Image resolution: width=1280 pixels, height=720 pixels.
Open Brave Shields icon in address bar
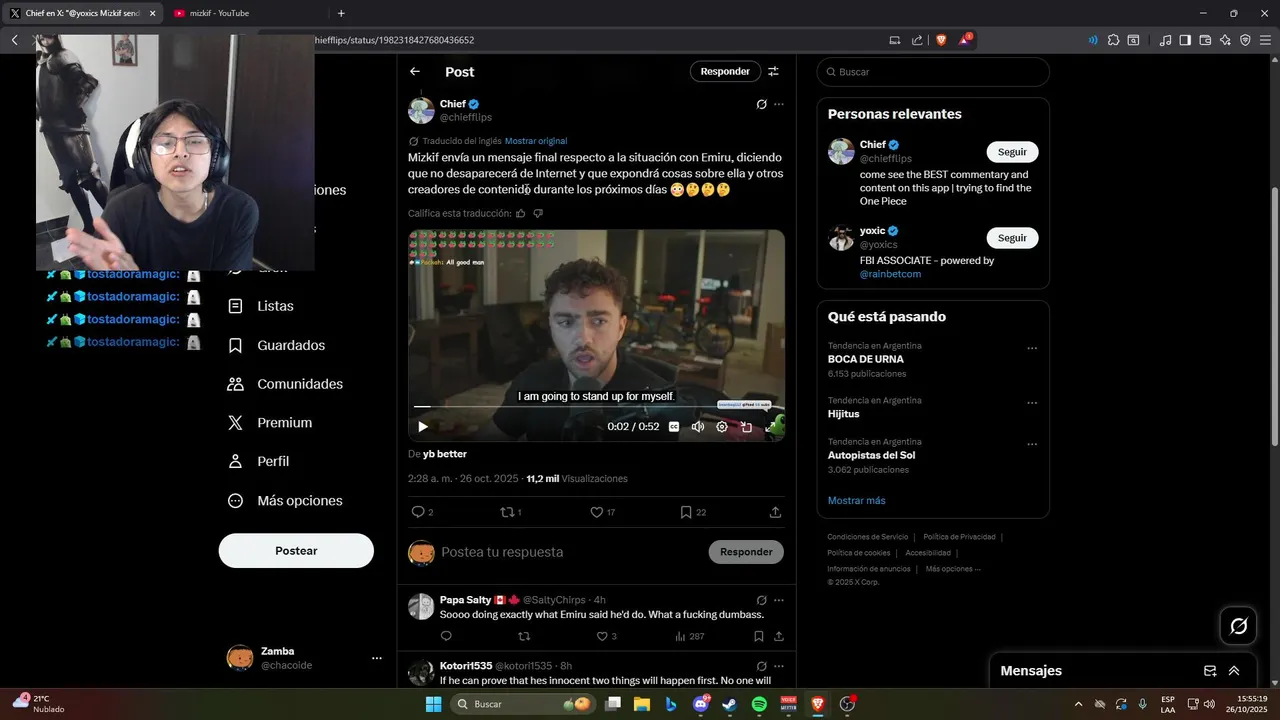click(x=941, y=40)
